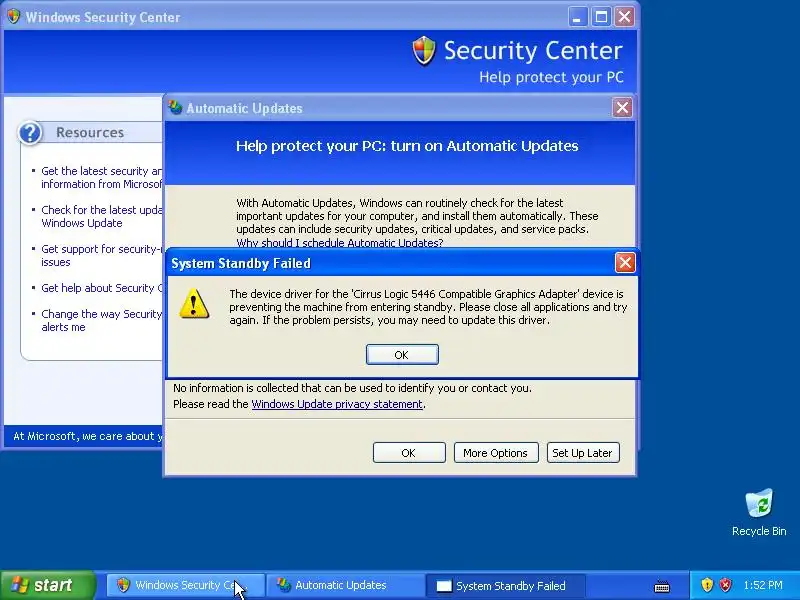Open 'Why should I schedule Automatic Updates?' link

coord(339,242)
